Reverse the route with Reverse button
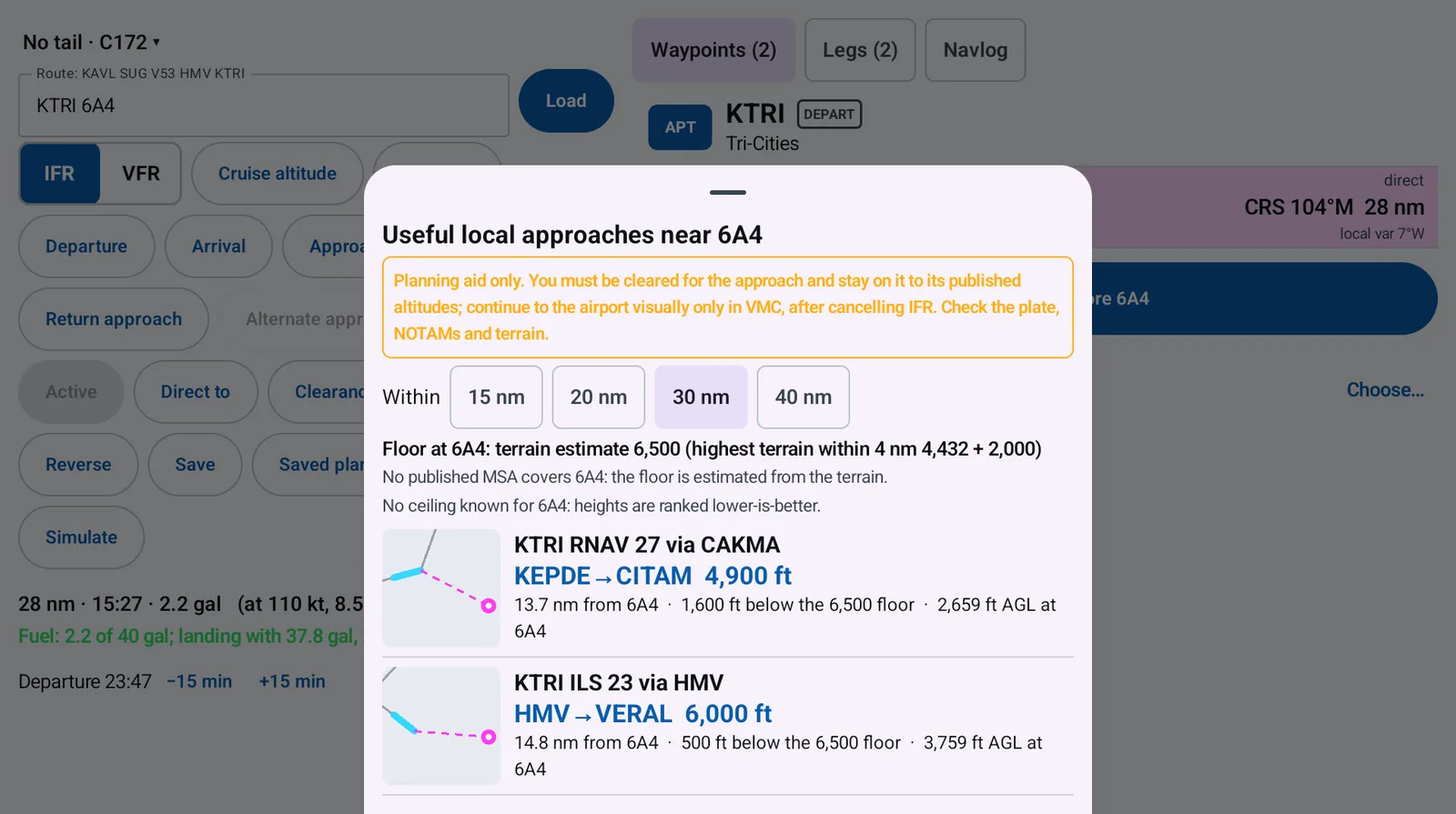This screenshot has width=1456, height=814. [78, 465]
